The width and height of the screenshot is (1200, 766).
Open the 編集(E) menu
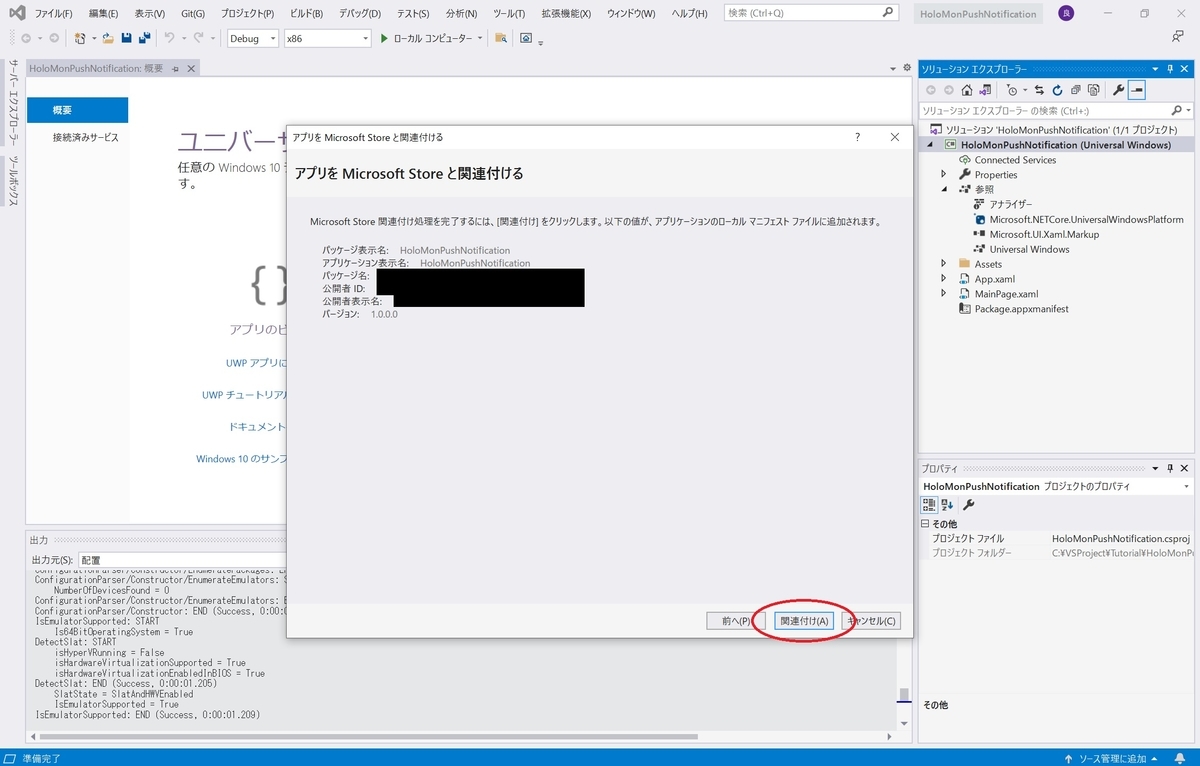(103, 13)
